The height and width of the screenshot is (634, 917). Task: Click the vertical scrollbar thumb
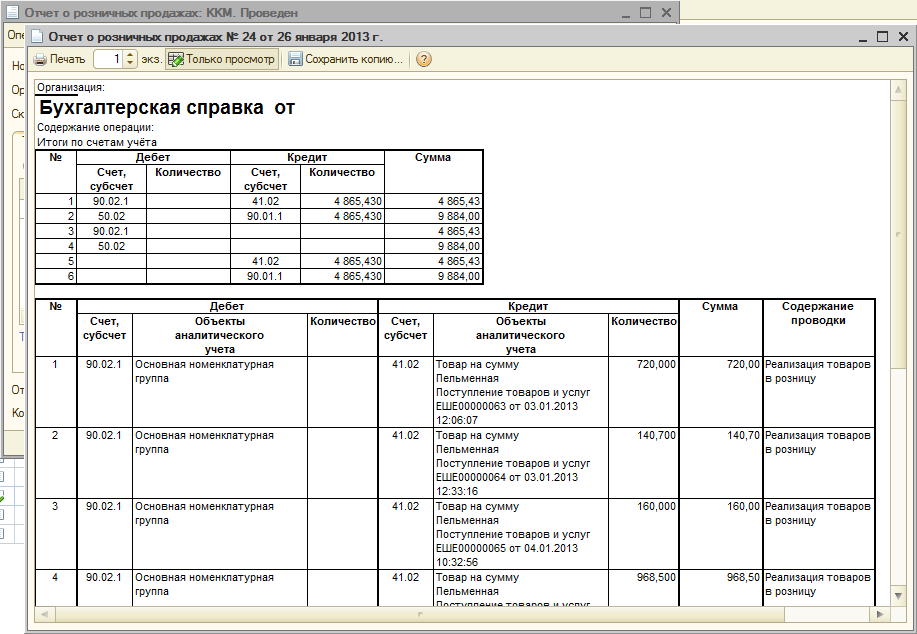[x=898, y=234]
